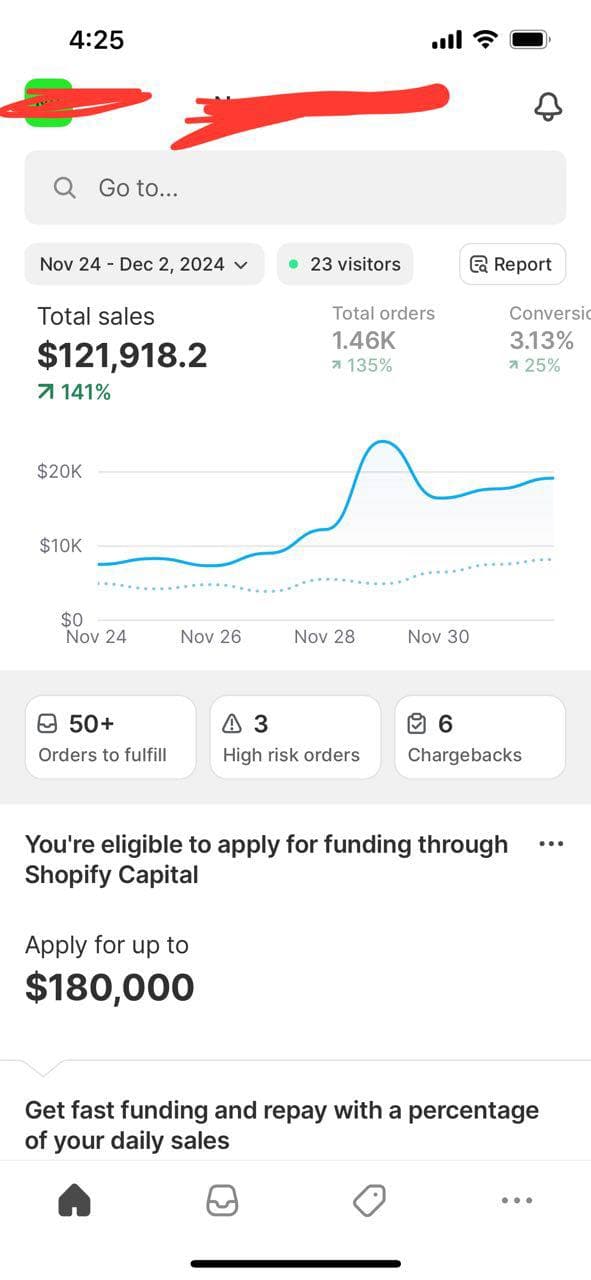Image resolution: width=591 pixels, height=1280 pixels.
Task: Tap the green store avatar icon
Action: (x=47, y=103)
